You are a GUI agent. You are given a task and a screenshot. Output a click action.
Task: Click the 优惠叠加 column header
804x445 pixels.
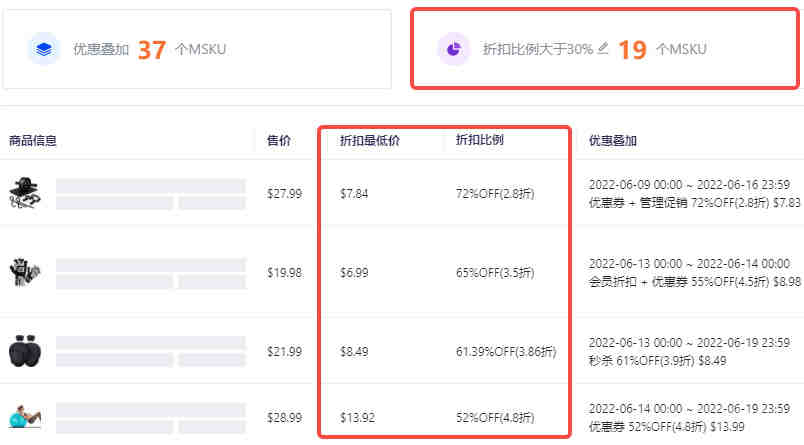(613, 140)
